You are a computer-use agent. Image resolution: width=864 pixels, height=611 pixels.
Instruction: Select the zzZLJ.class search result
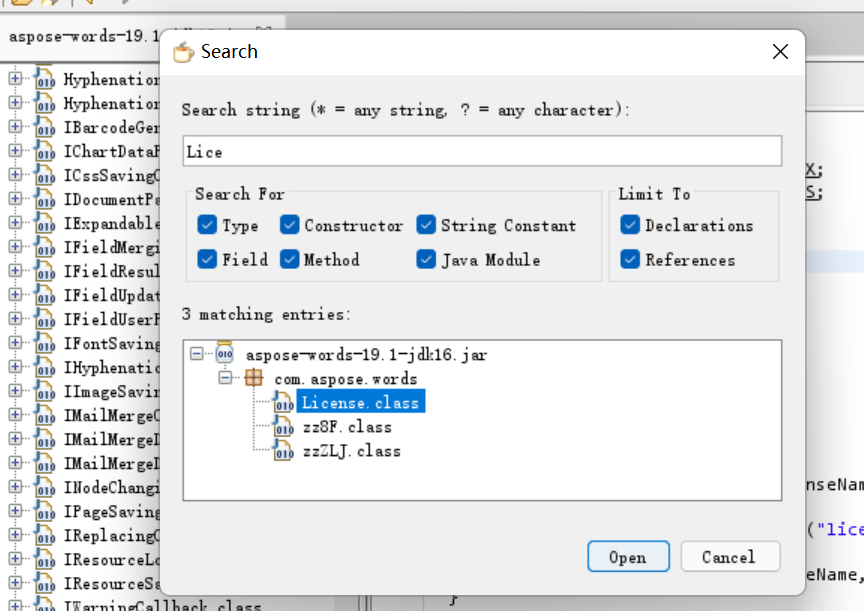352,451
